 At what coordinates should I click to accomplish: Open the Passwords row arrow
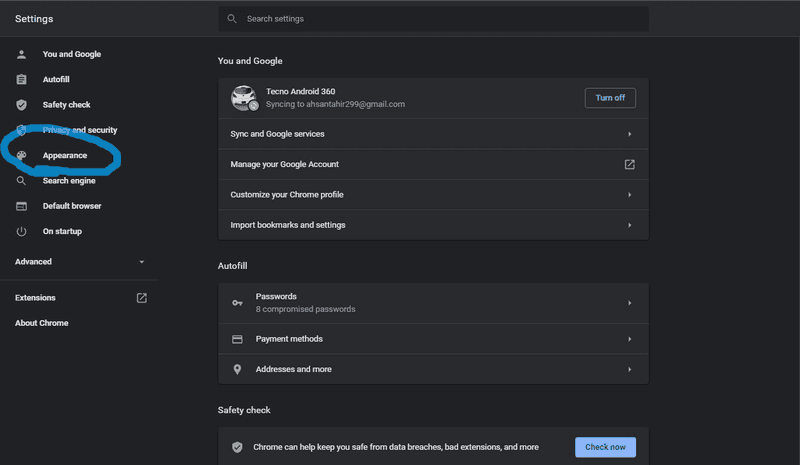click(630, 303)
